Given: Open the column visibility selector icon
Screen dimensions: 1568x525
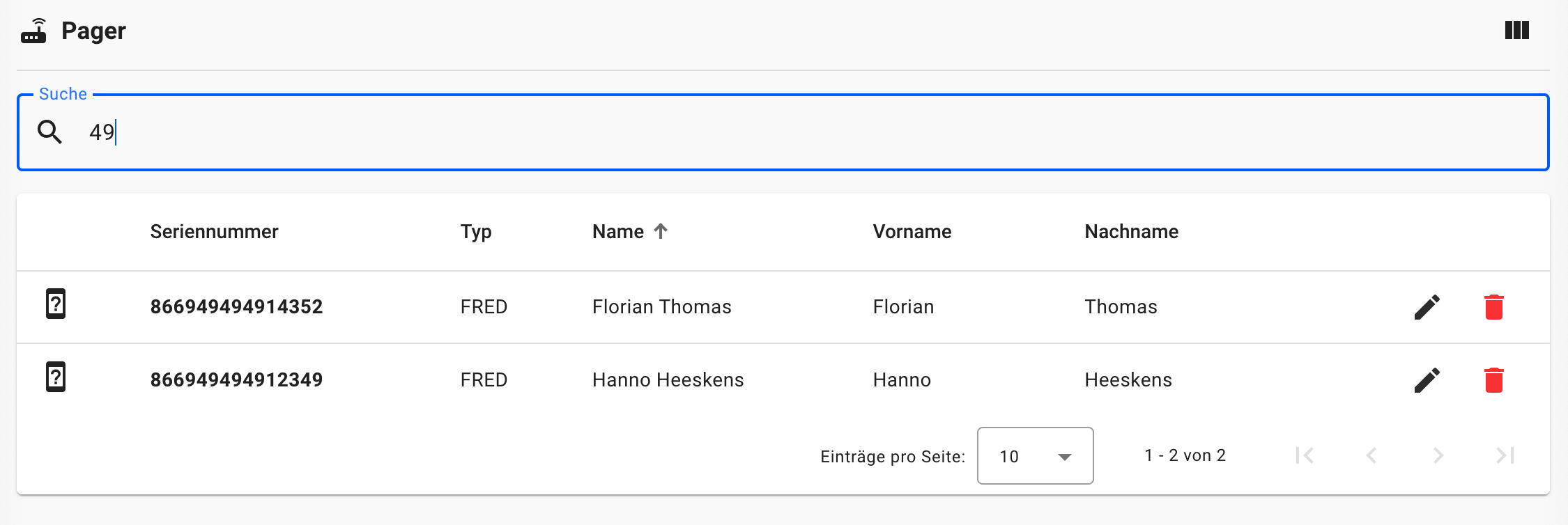Looking at the screenshot, I should [x=1516, y=31].
